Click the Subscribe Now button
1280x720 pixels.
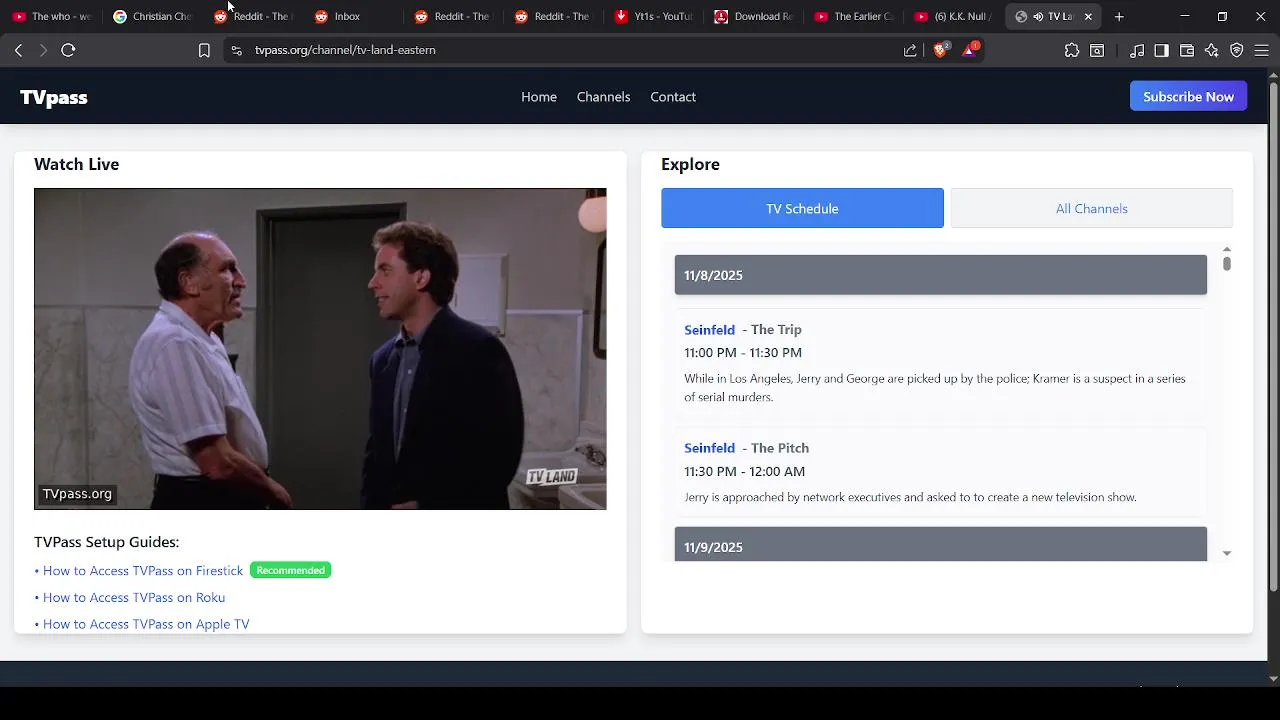(1188, 97)
